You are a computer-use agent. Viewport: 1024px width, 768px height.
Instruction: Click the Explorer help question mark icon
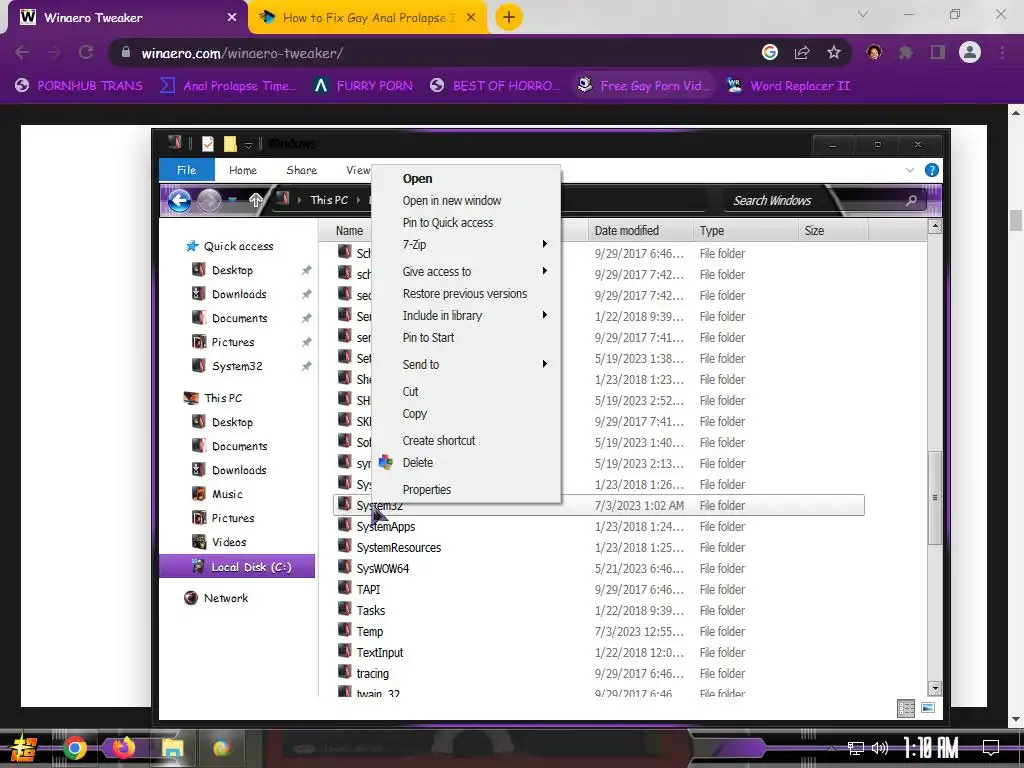click(x=932, y=170)
